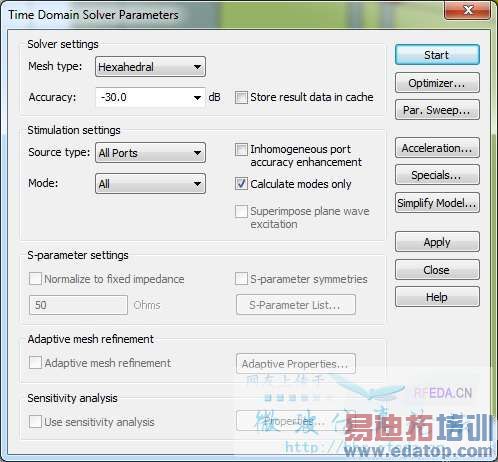
Task: Toggle Normalize to fixed impedance checkbox
Action: click(35, 279)
